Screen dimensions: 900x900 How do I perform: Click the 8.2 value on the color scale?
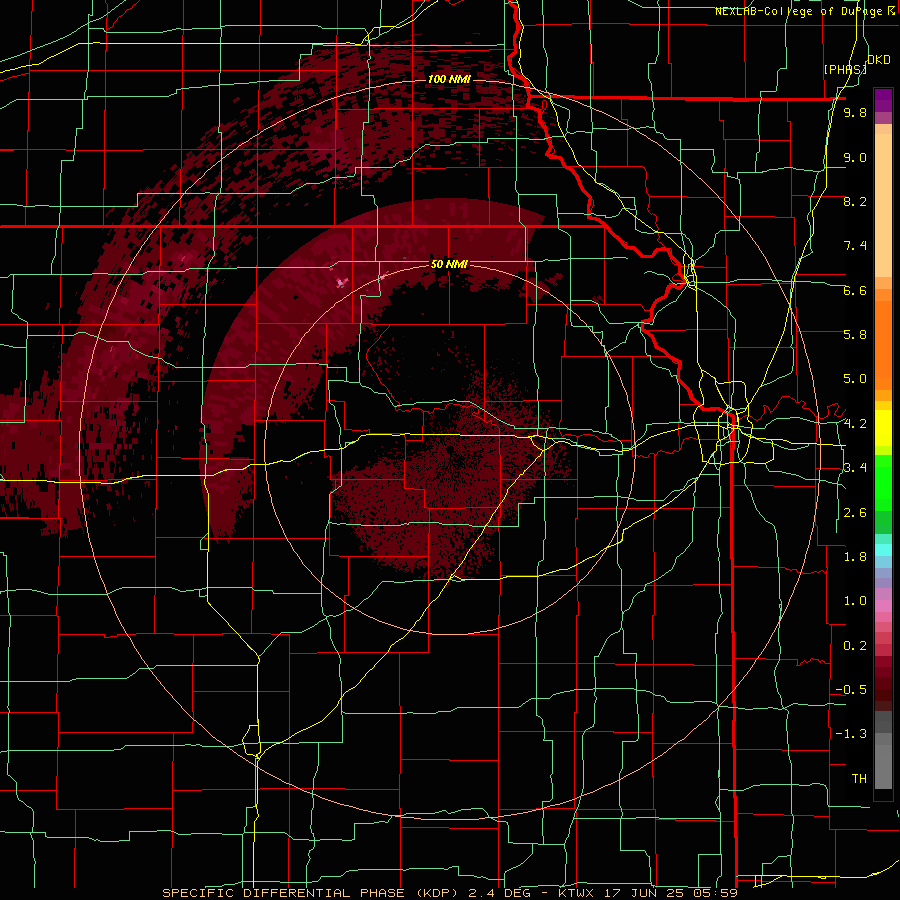coord(855,201)
